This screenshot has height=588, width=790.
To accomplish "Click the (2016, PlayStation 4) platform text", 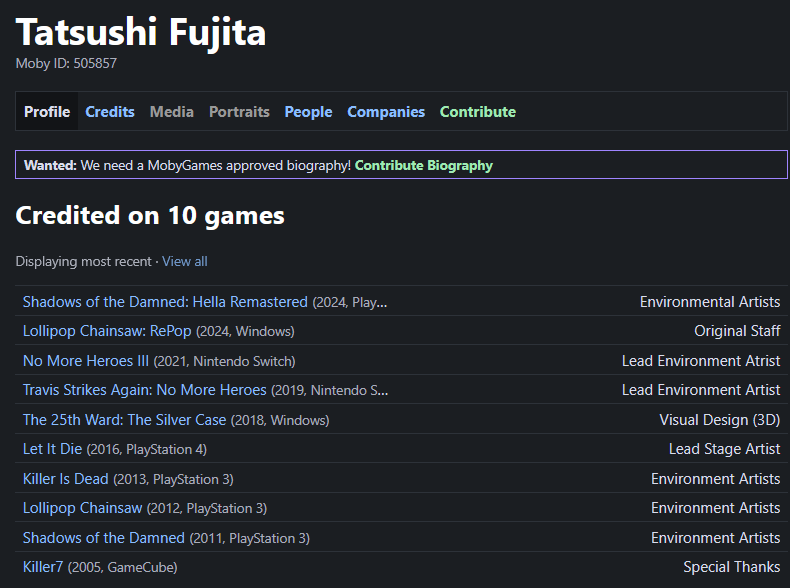I will 147,449.
